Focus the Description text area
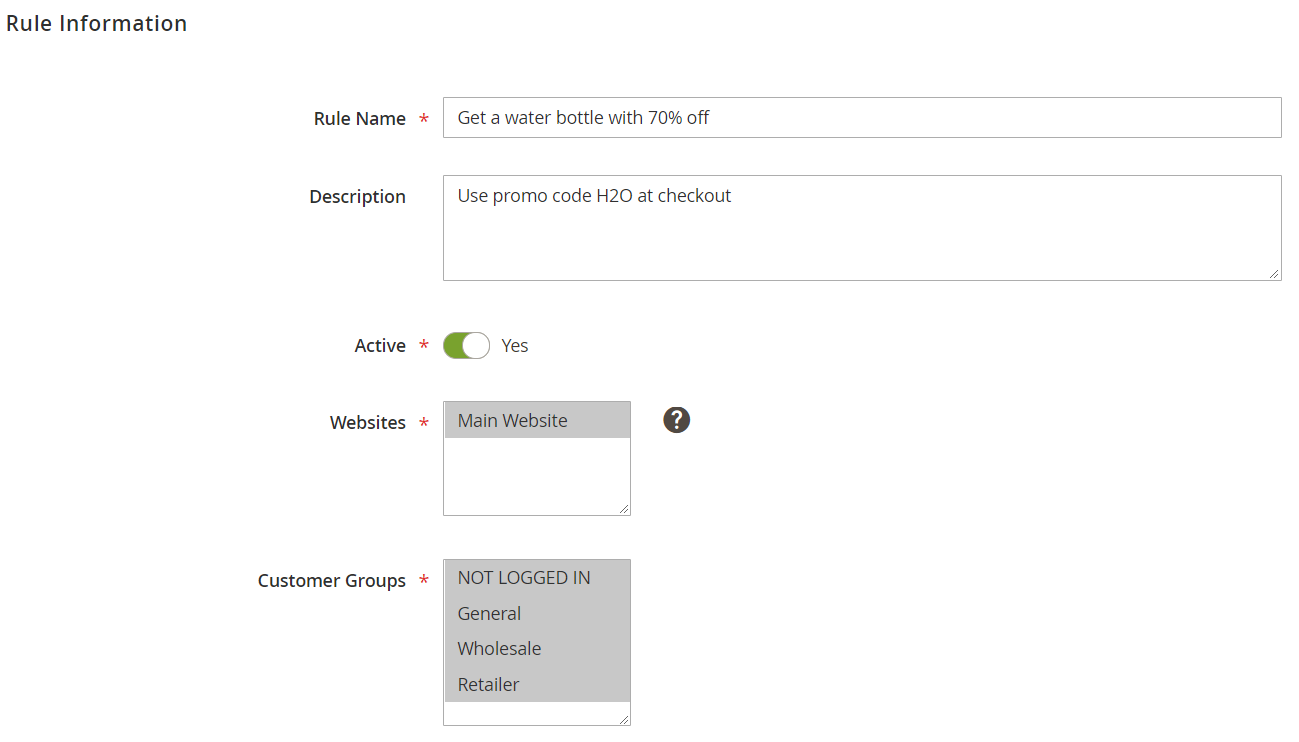1299x742 pixels. coord(861,228)
